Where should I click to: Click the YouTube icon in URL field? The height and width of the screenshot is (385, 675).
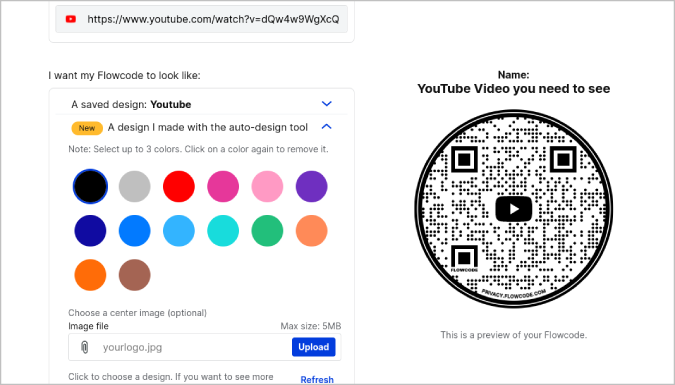pyautogui.click(x=71, y=19)
